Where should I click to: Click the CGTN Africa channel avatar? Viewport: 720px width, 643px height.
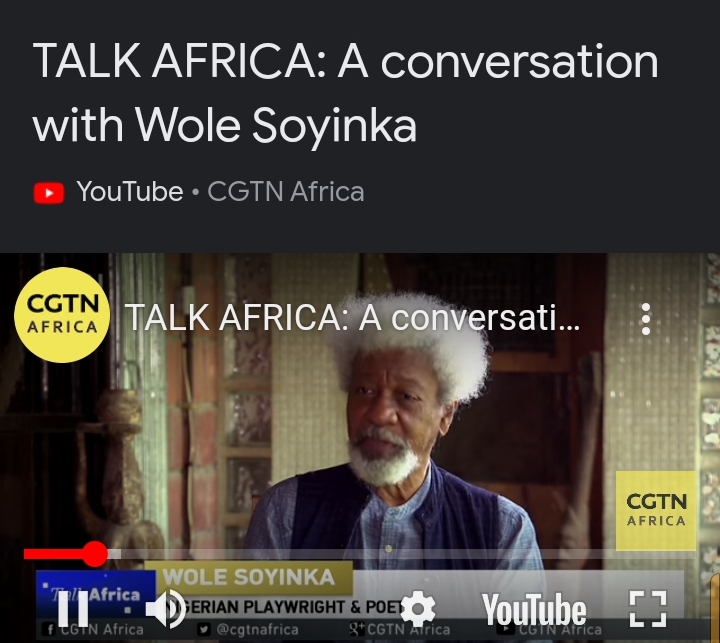pos(62,315)
